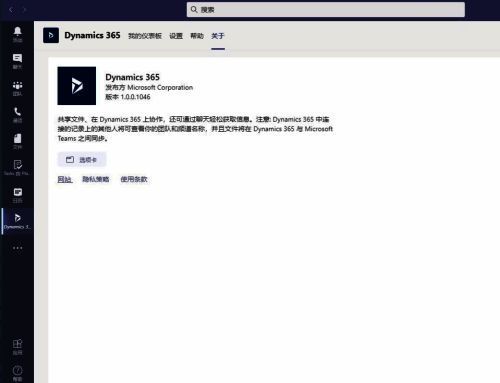This screenshot has height=383, width=500.
Task: Open the Files icon in sidebar
Action: click(x=17, y=141)
